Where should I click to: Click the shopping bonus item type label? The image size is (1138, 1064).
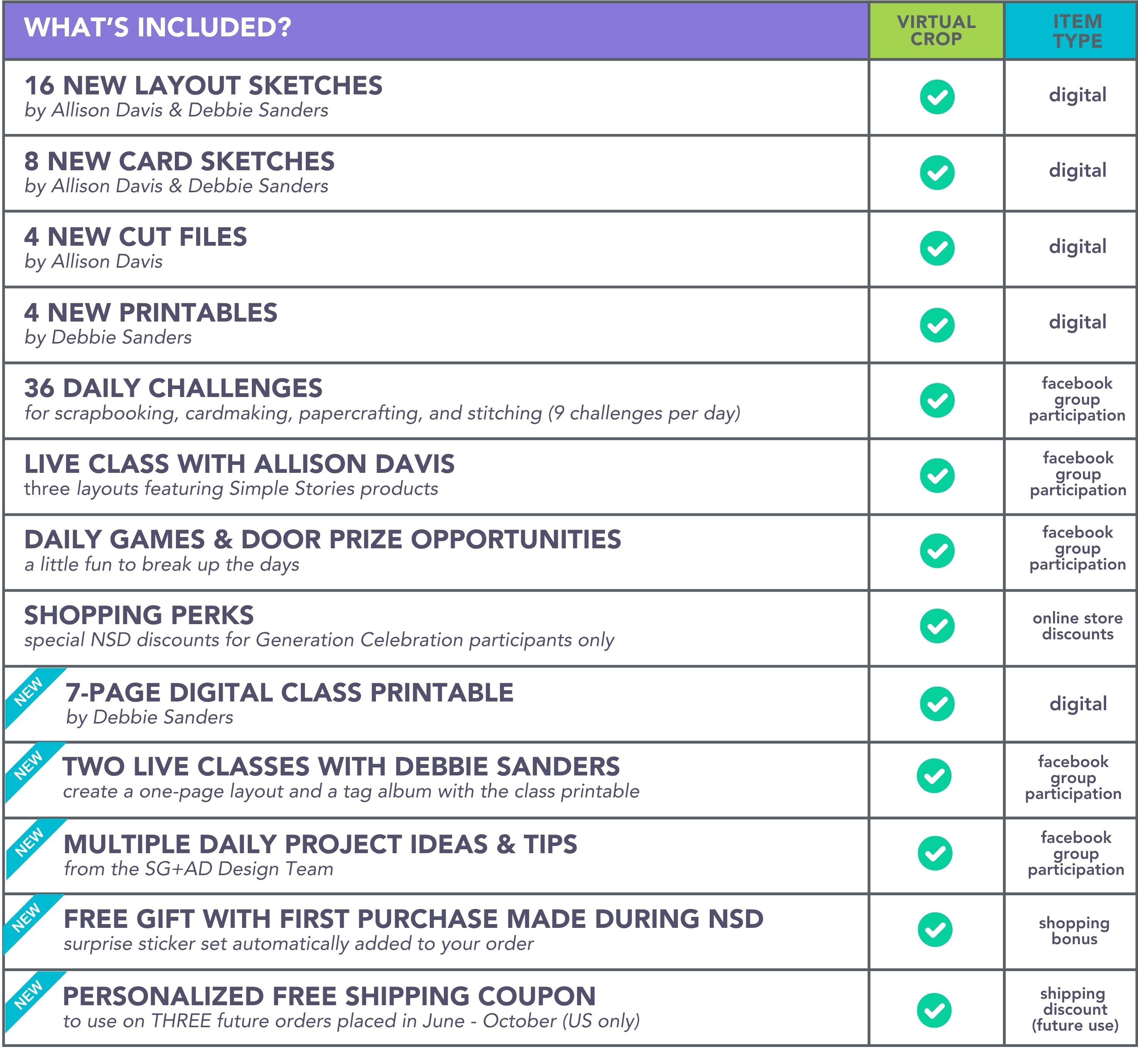(1074, 930)
